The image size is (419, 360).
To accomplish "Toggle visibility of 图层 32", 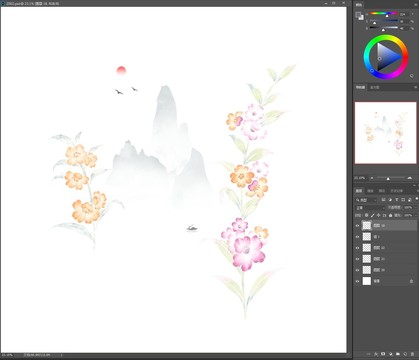I will coord(357,248).
